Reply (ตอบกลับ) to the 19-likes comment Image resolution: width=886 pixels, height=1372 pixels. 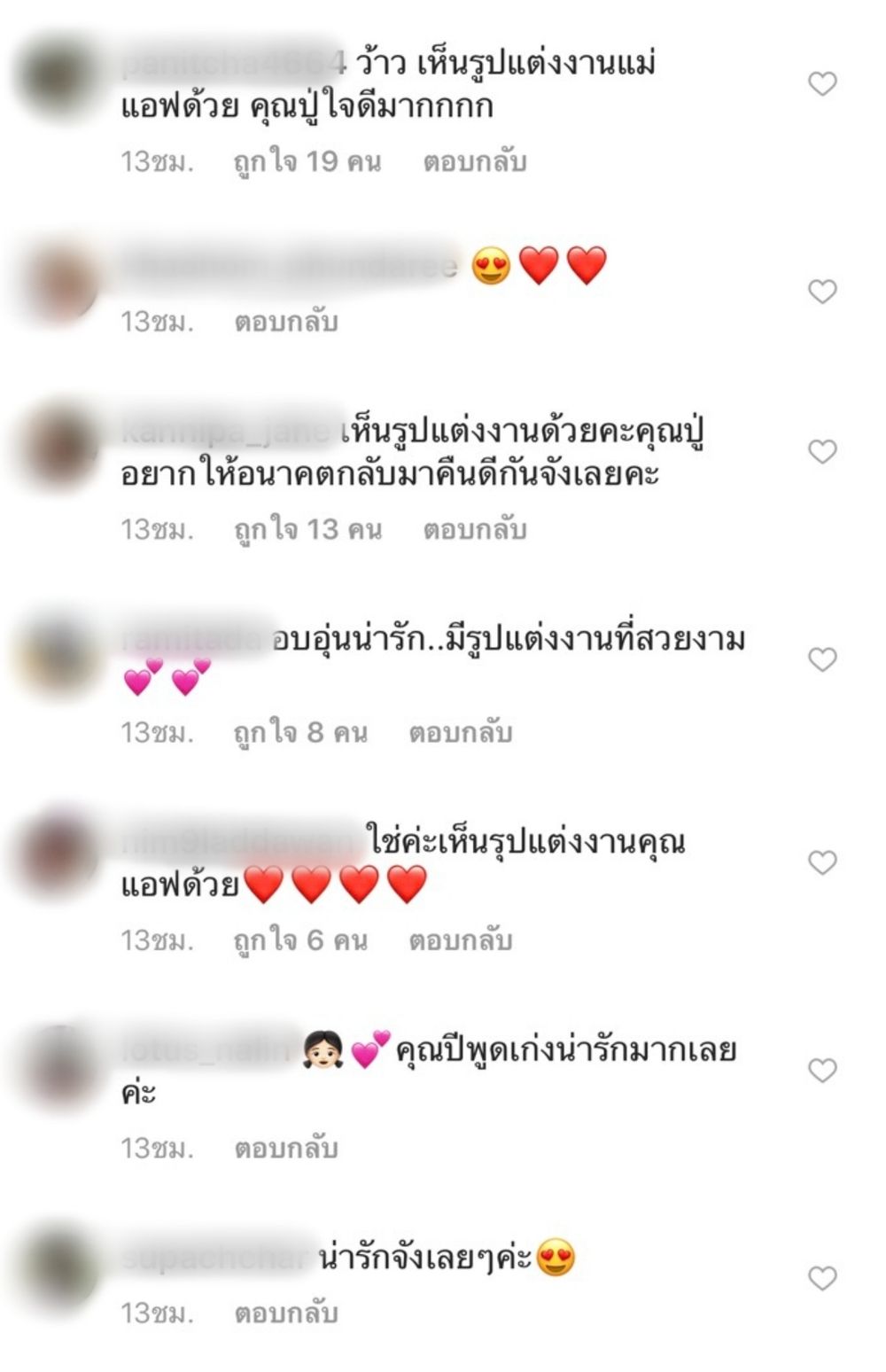[x=475, y=162]
